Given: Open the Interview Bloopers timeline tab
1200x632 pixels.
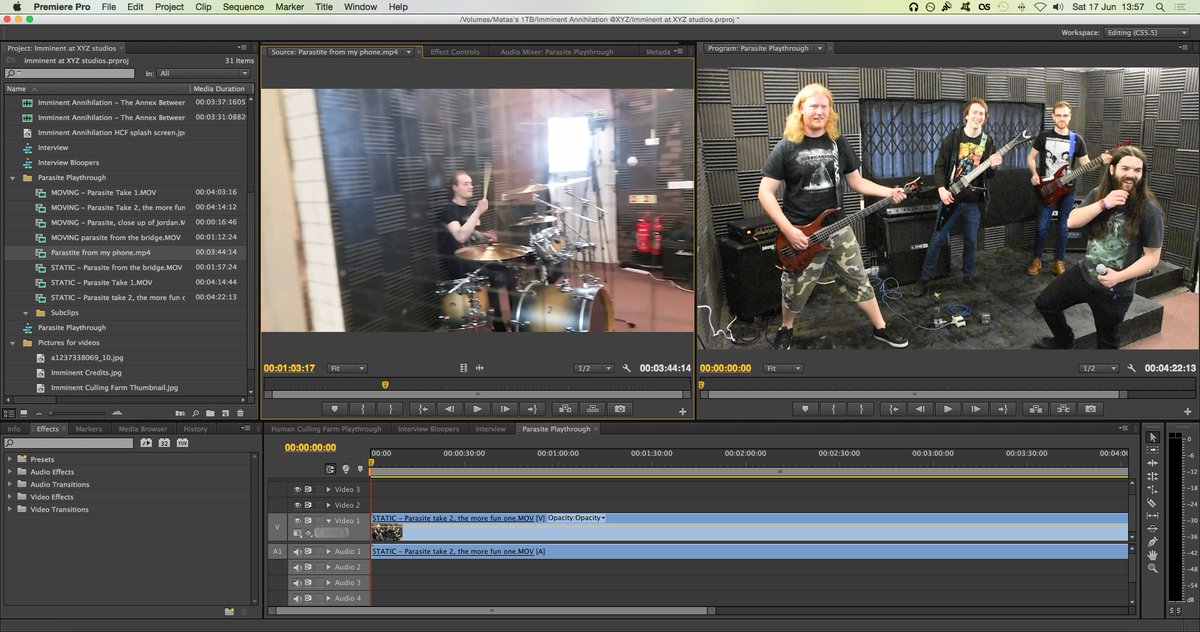Looking at the screenshot, I should (428, 429).
